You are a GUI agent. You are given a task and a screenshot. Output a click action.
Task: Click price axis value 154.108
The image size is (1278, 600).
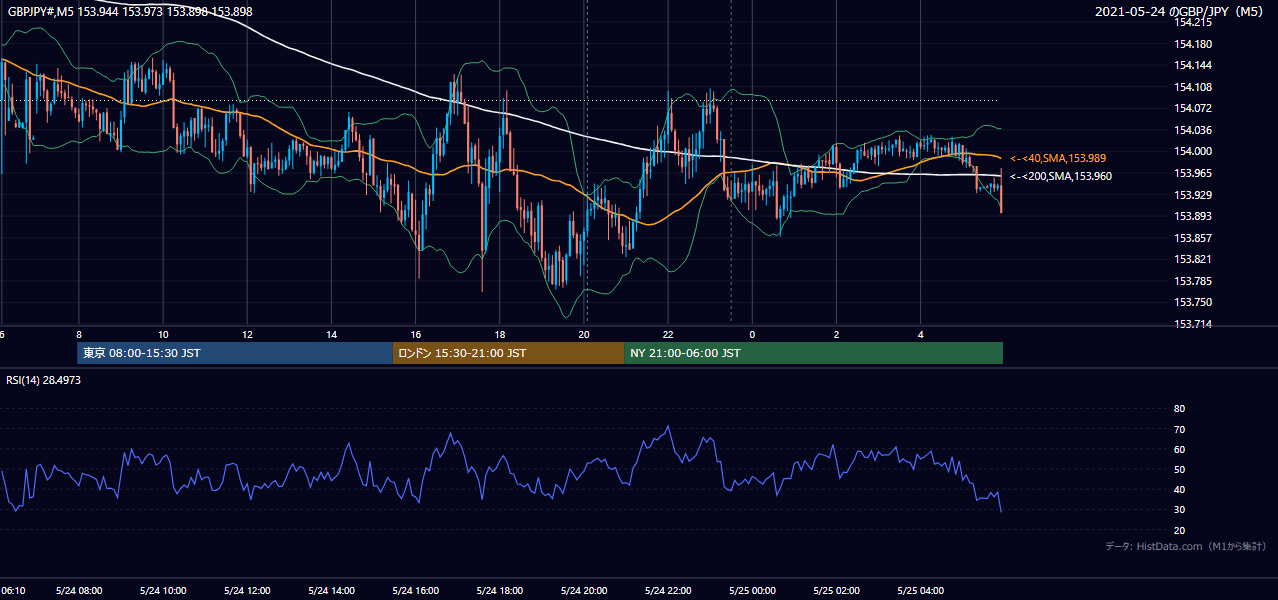1194,87
